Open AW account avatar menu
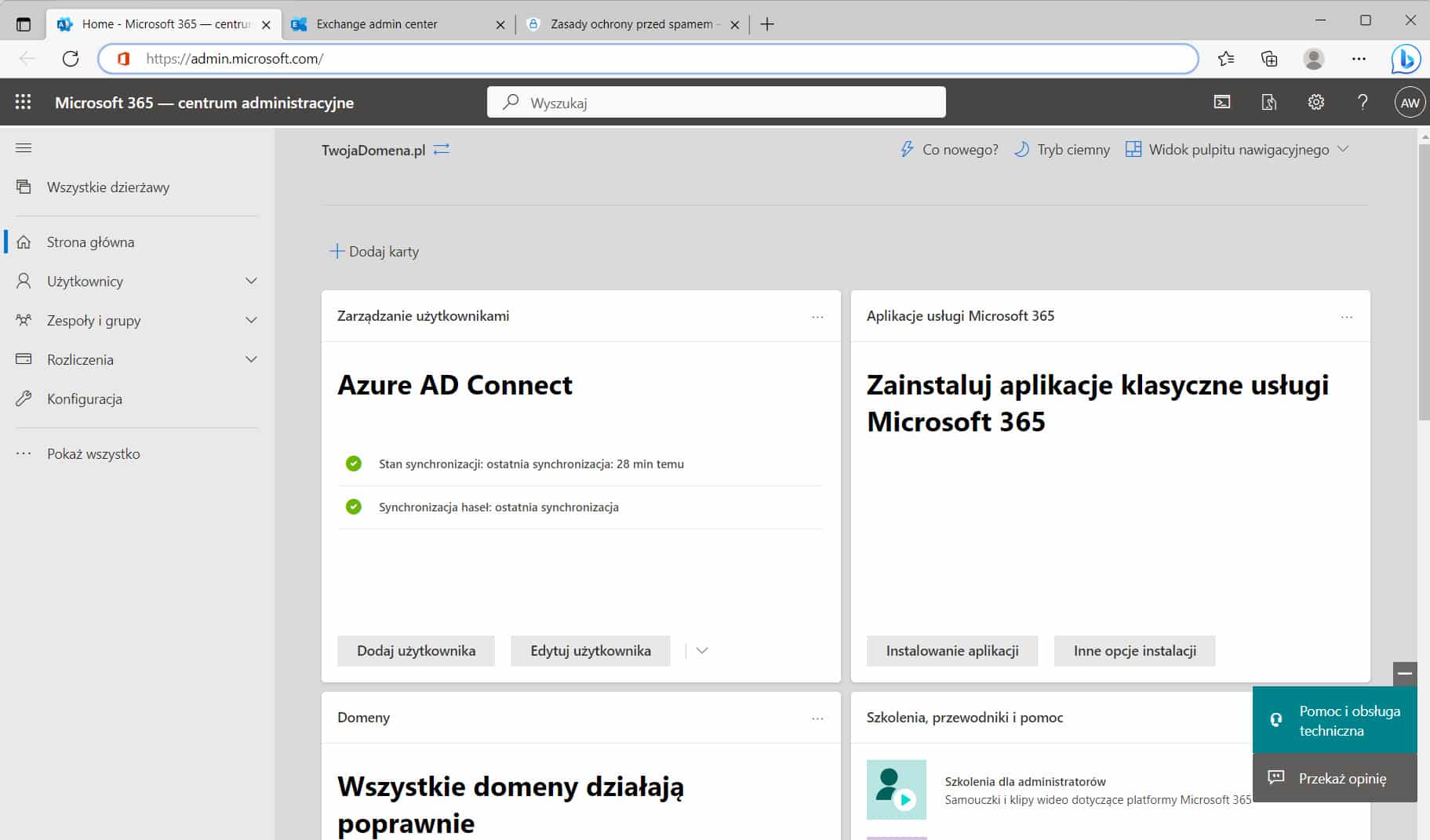1430x840 pixels. [x=1410, y=102]
